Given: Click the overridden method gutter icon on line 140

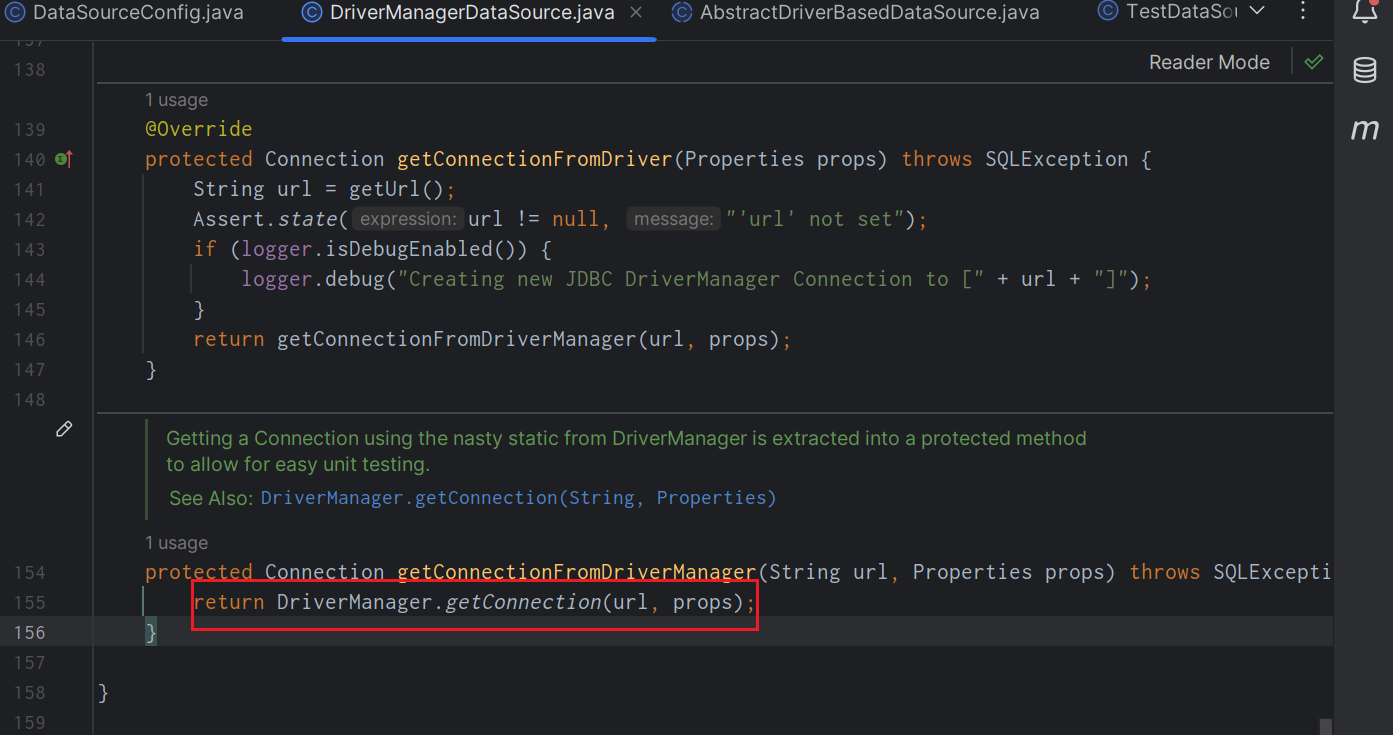Looking at the screenshot, I should tap(64, 159).
